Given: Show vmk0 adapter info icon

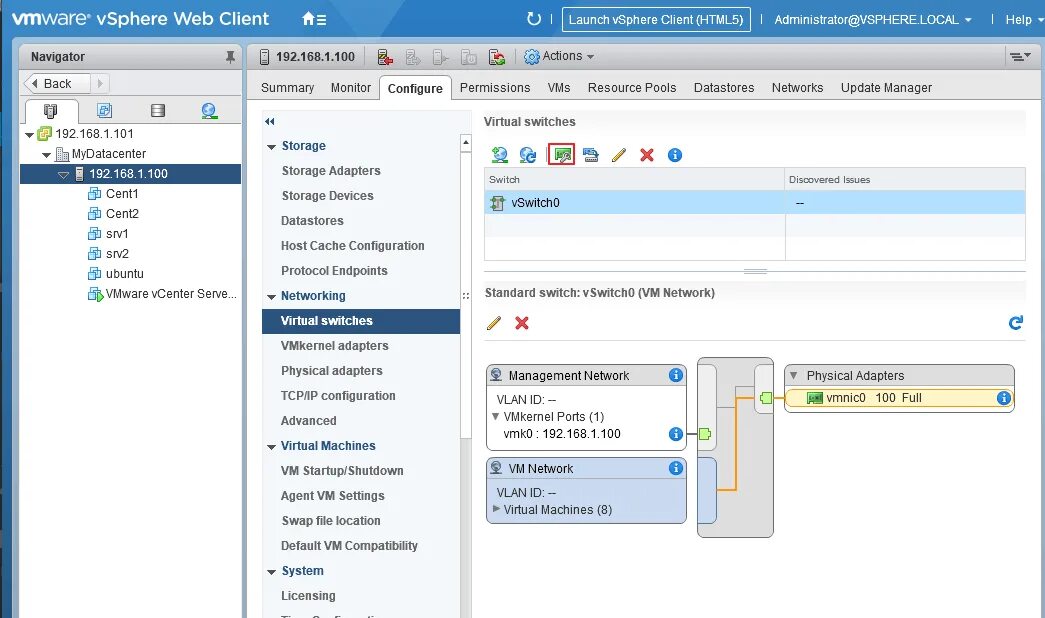Looking at the screenshot, I should [676, 434].
